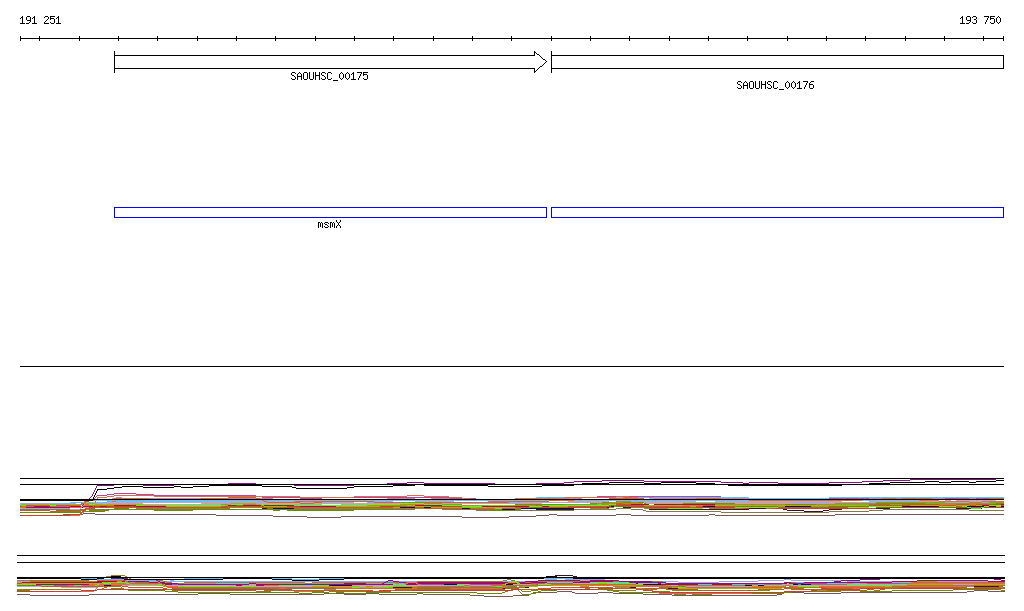Click the msmX text label

click(x=329, y=225)
